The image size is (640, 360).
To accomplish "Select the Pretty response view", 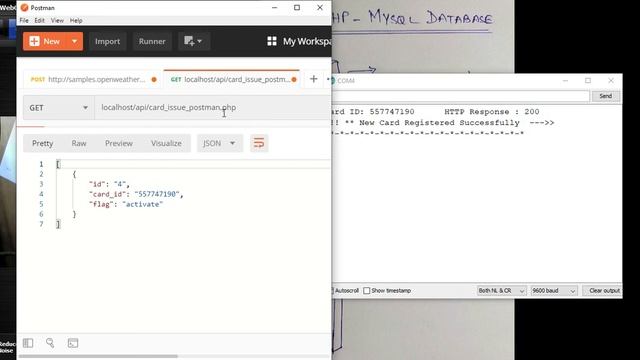I will tap(42, 143).
